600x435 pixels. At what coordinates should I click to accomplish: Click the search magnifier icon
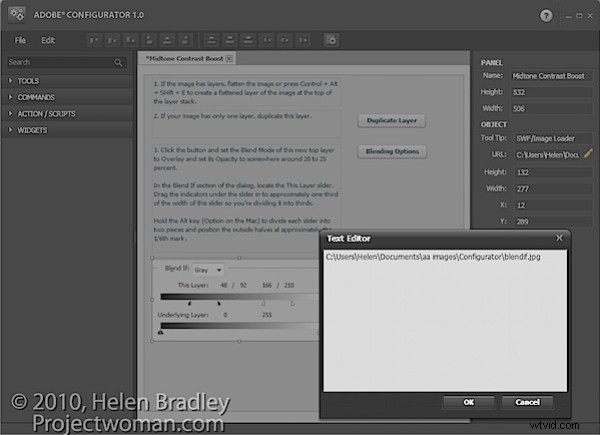118,62
